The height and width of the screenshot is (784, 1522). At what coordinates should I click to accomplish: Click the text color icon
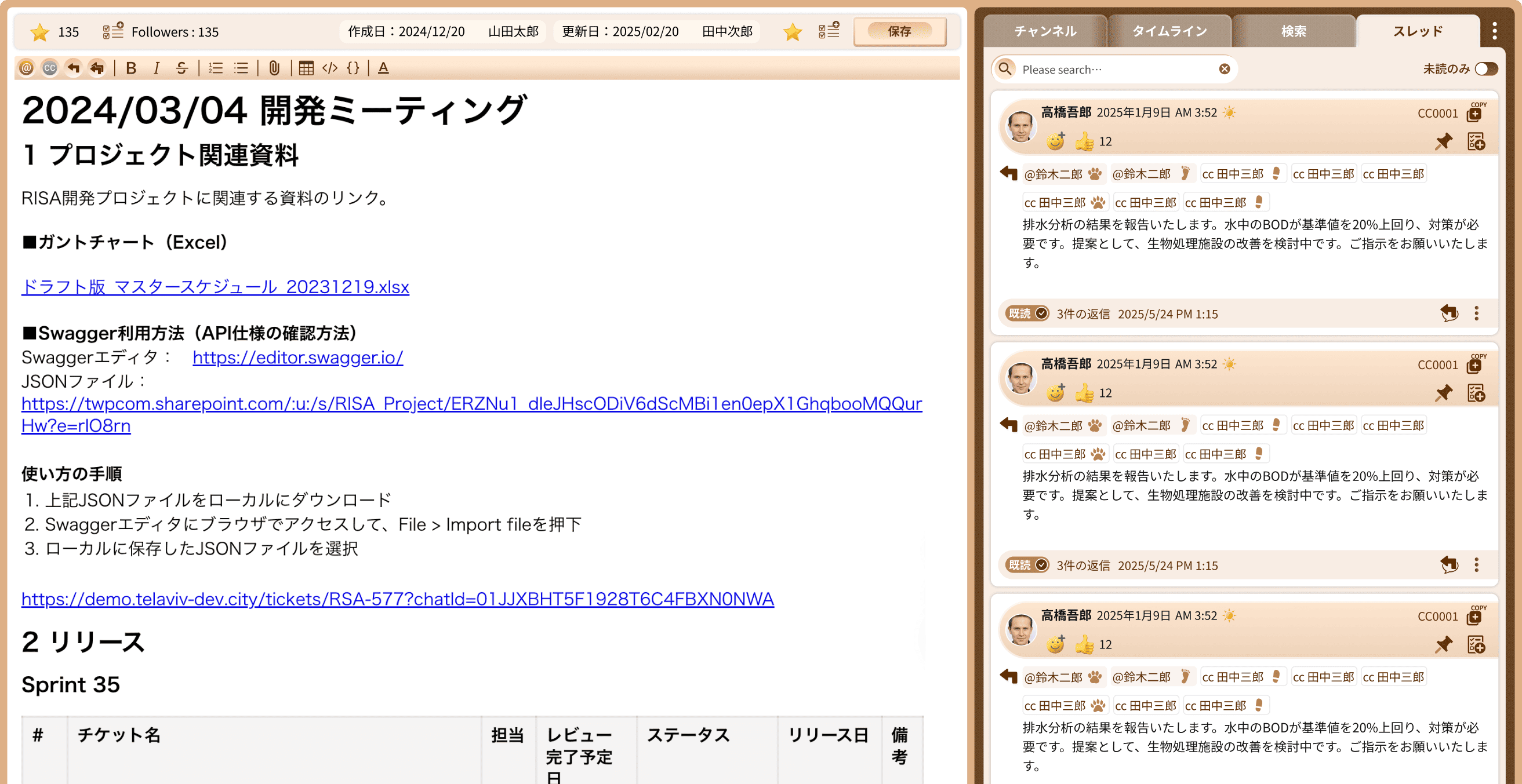point(383,68)
